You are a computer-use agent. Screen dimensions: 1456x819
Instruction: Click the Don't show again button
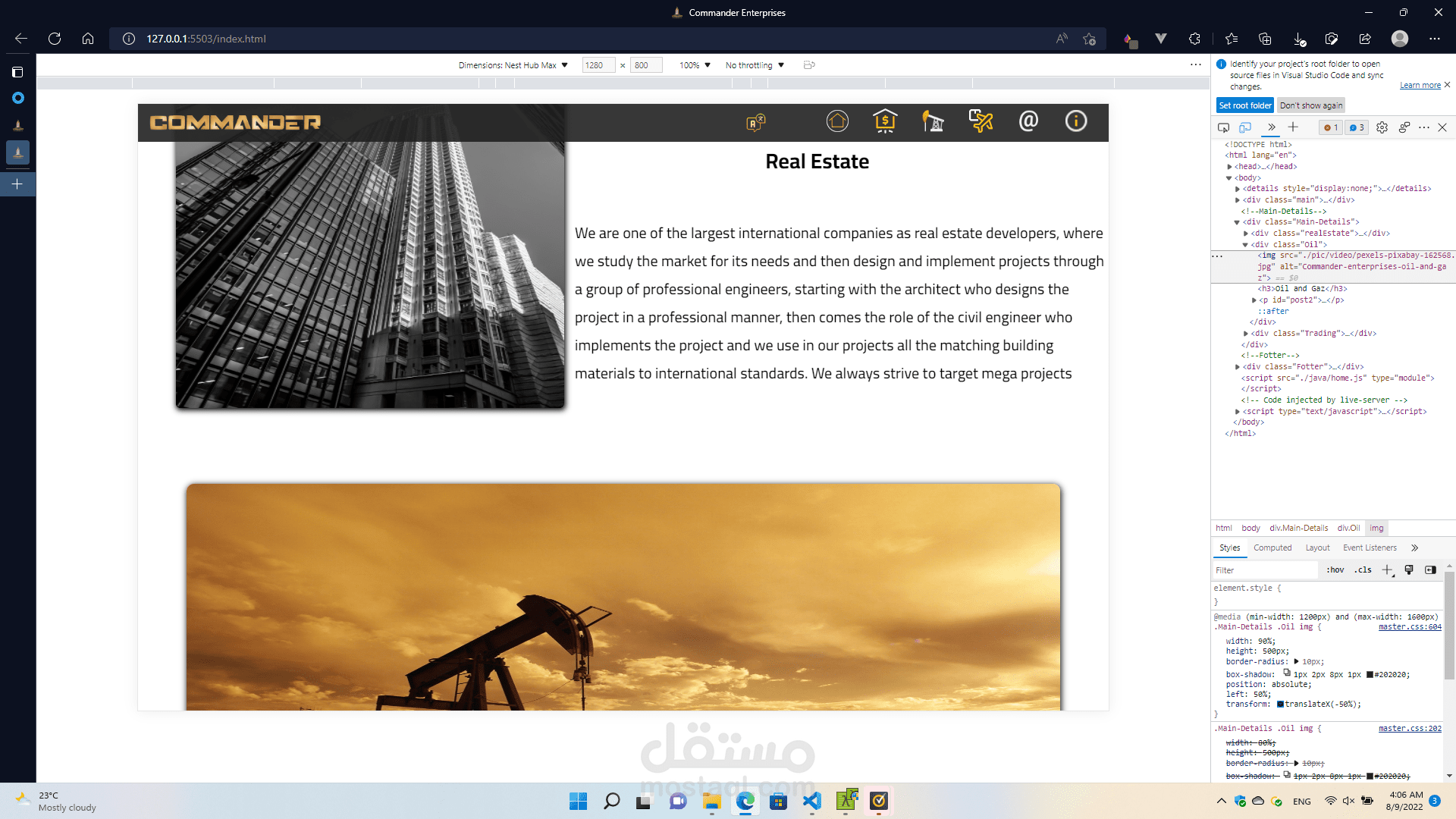(x=1311, y=105)
